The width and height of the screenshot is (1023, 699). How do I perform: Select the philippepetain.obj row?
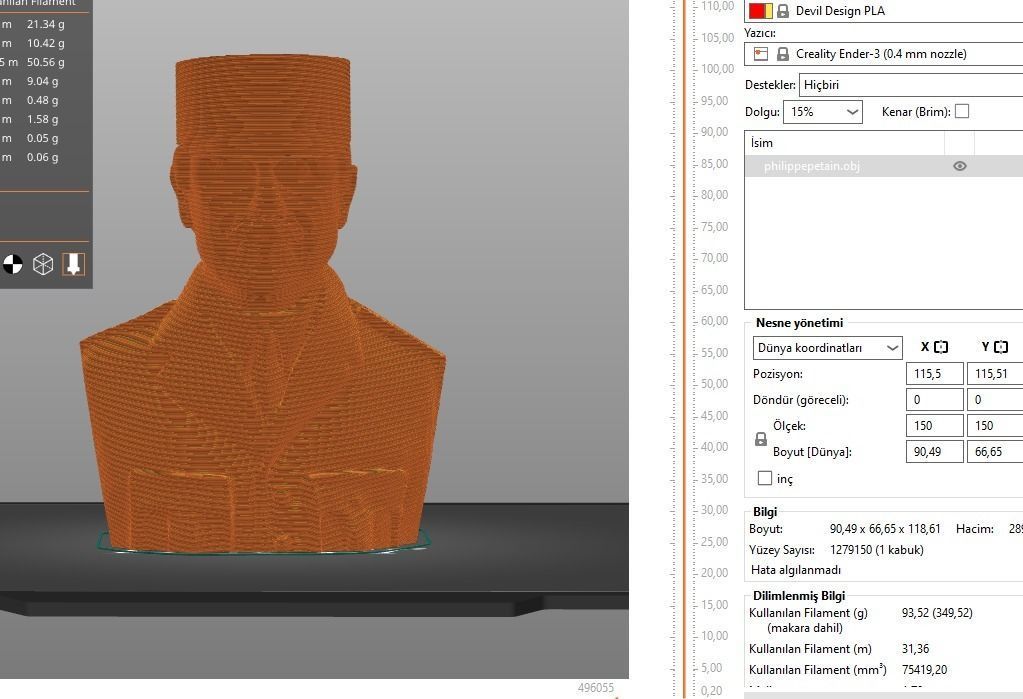tap(884, 166)
